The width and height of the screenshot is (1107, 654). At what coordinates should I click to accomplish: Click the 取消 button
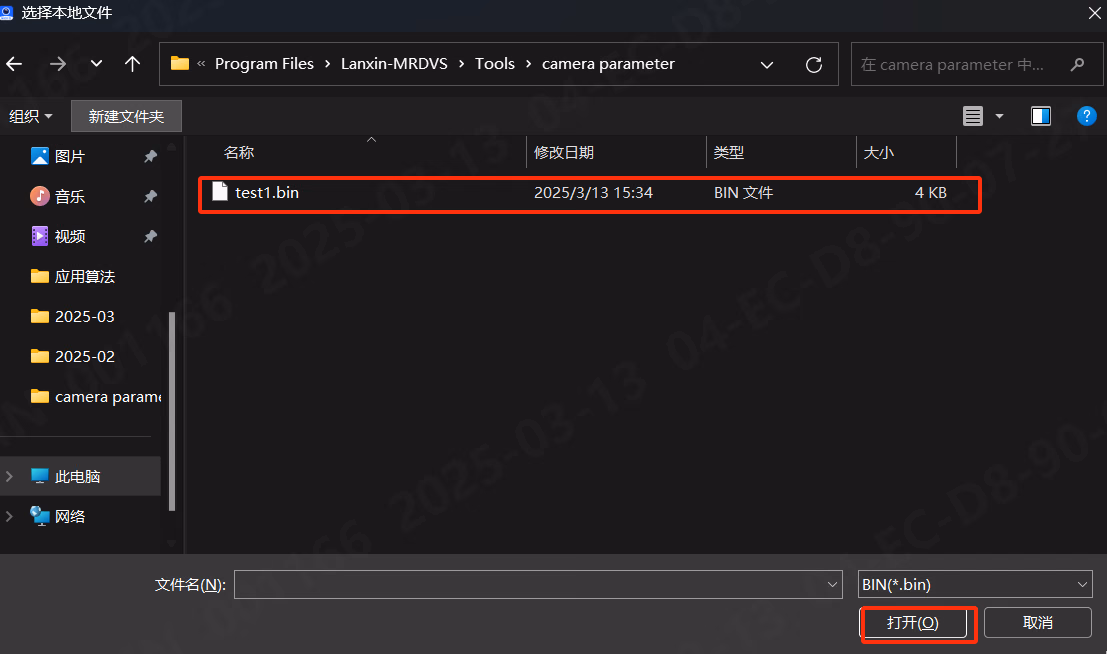(1038, 623)
